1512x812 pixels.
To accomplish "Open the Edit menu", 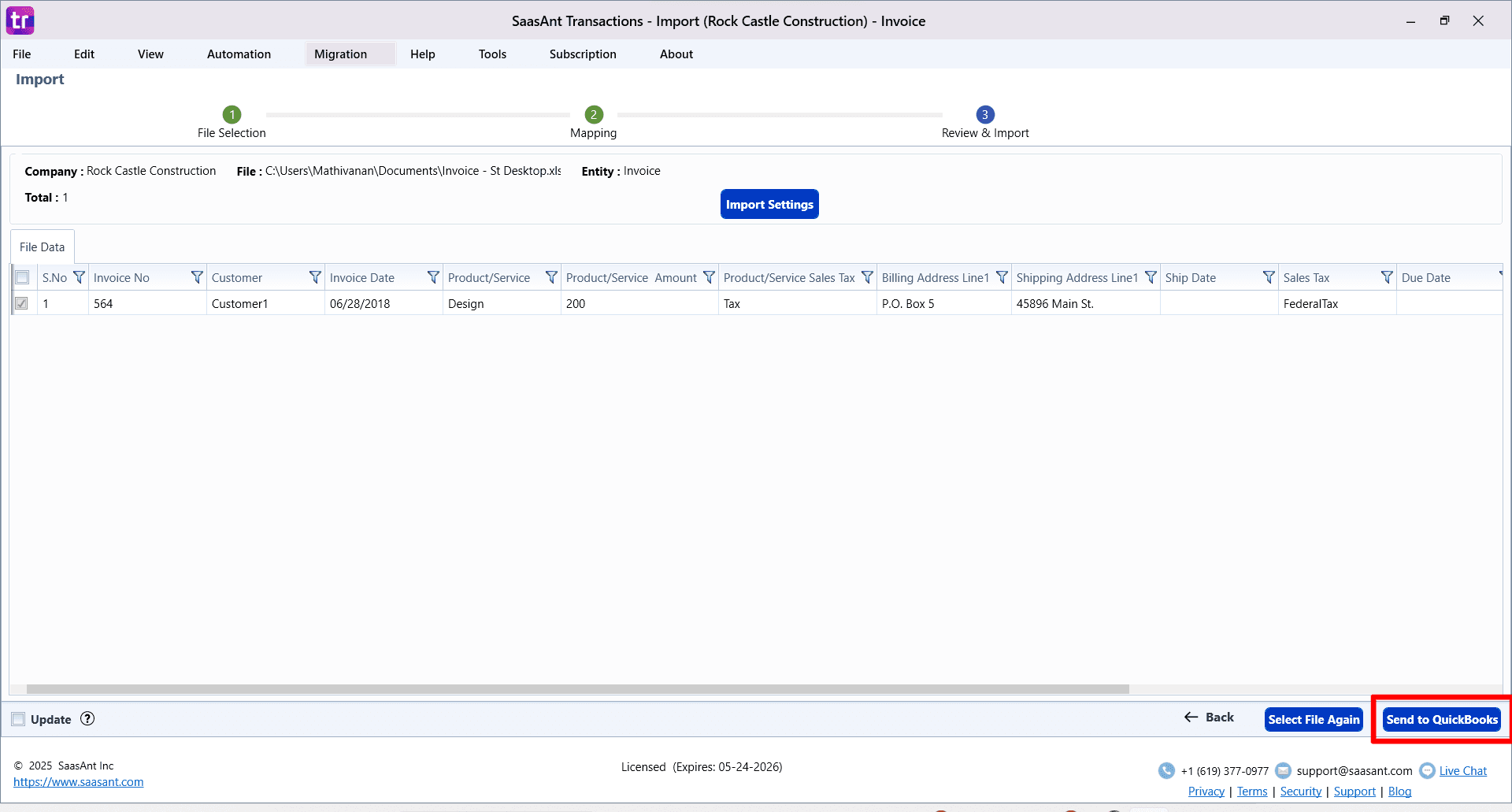I will [84, 54].
